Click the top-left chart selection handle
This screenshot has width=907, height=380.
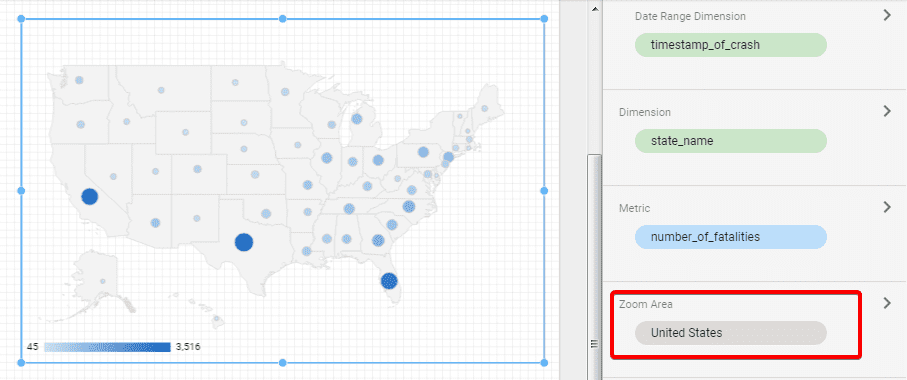pos(21,19)
